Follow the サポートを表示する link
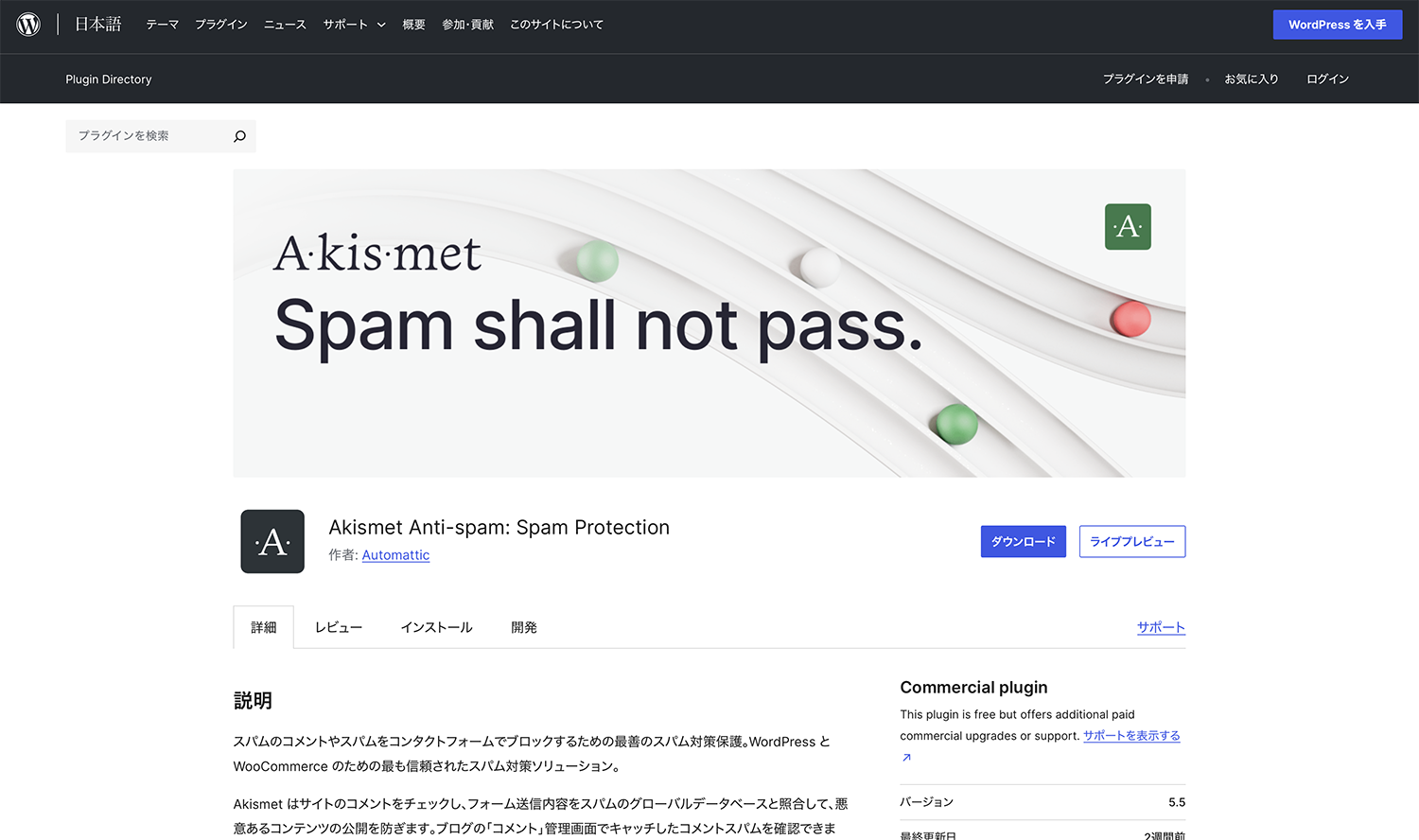1419x840 pixels. [x=1131, y=736]
